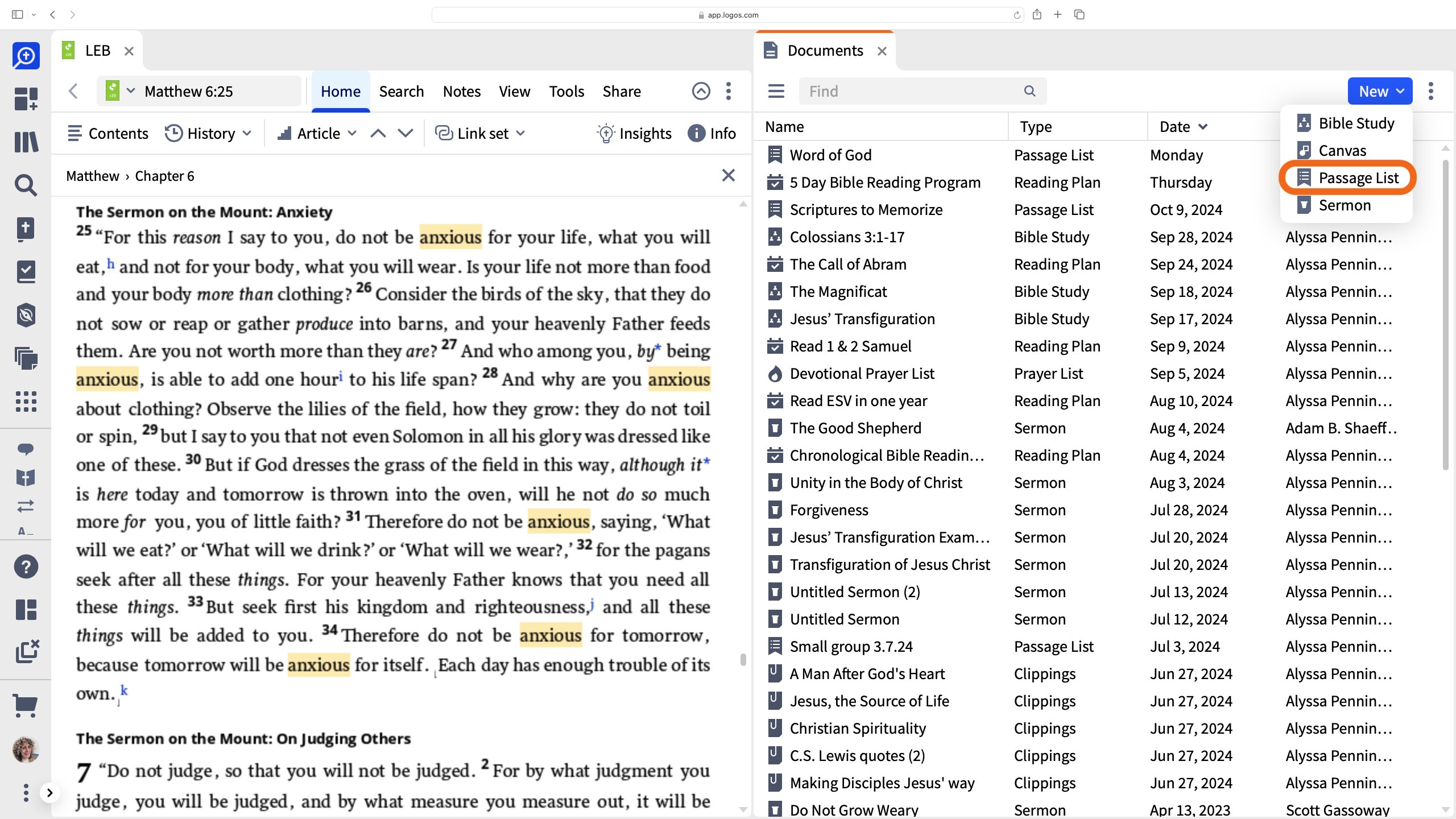Open the Documents hamburger menu
Viewport: 1456px width, 819px height.
click(x=776, y=91)
